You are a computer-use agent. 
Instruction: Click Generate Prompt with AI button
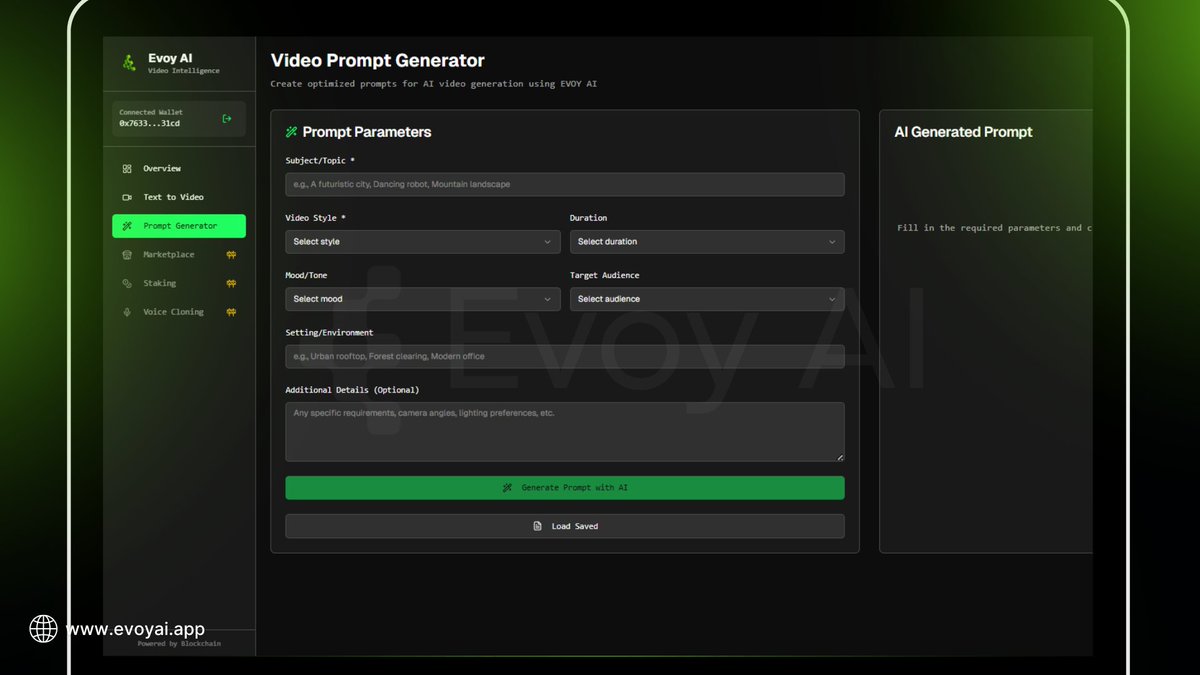pyautogui.click(x=565, y=488)
